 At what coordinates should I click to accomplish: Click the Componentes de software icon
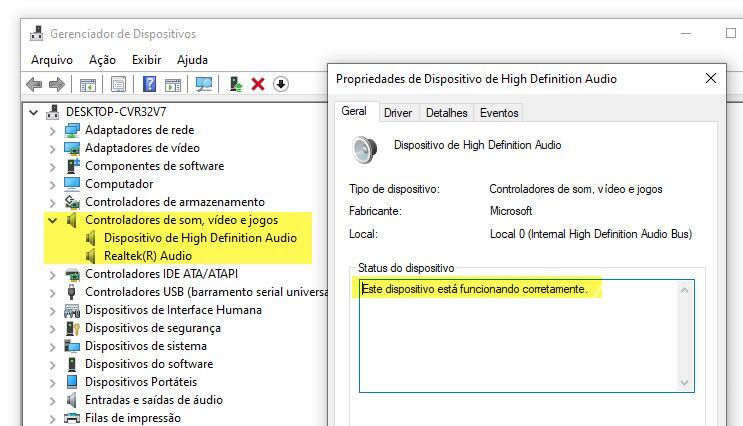pos(72,166)
